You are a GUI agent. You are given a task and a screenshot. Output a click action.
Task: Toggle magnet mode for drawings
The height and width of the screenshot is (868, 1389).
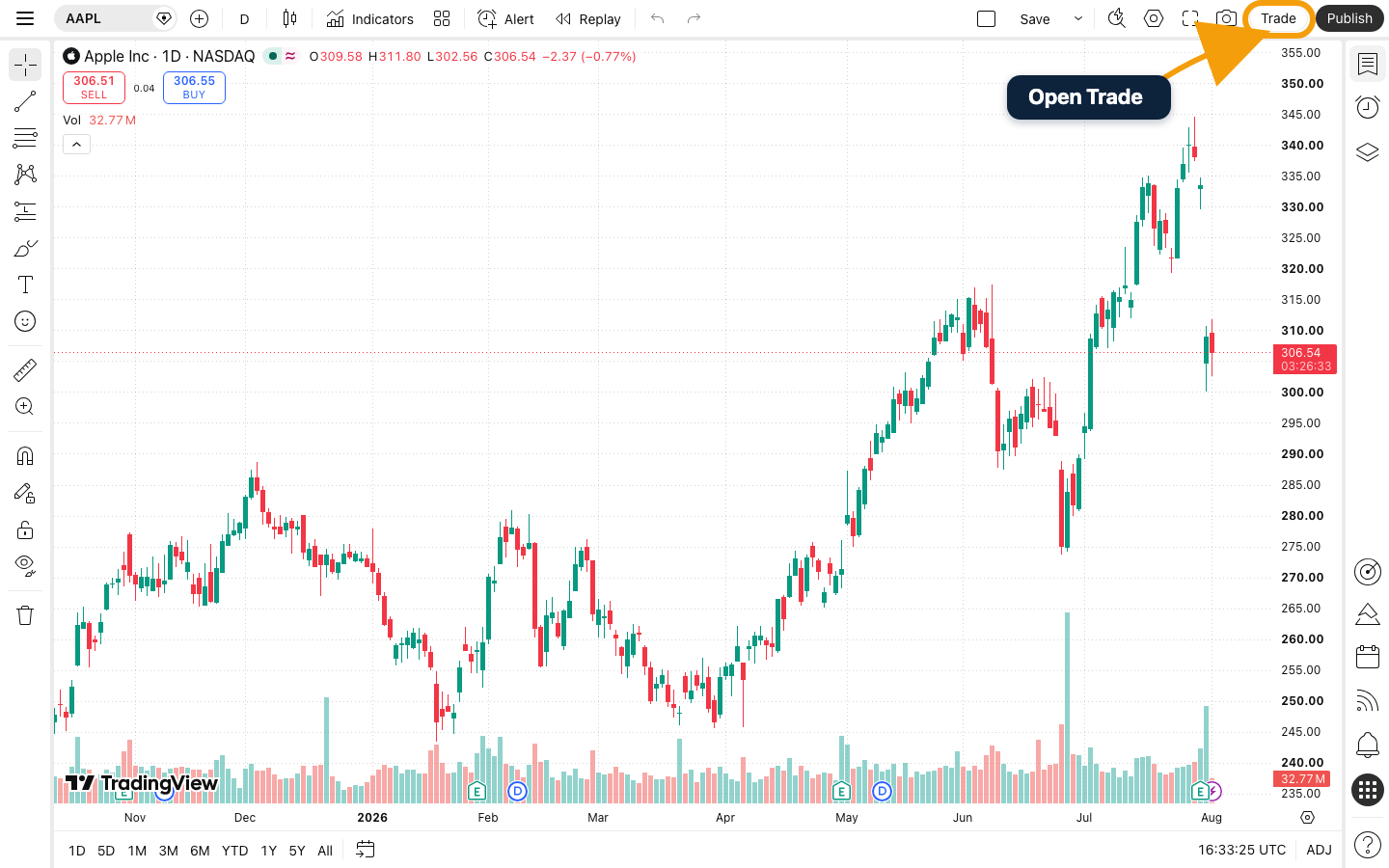click(25, 456)
